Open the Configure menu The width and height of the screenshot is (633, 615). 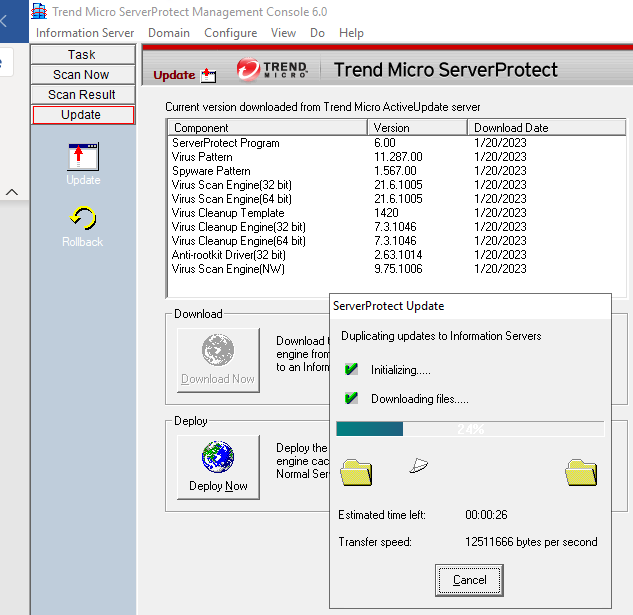click(231, 33)
